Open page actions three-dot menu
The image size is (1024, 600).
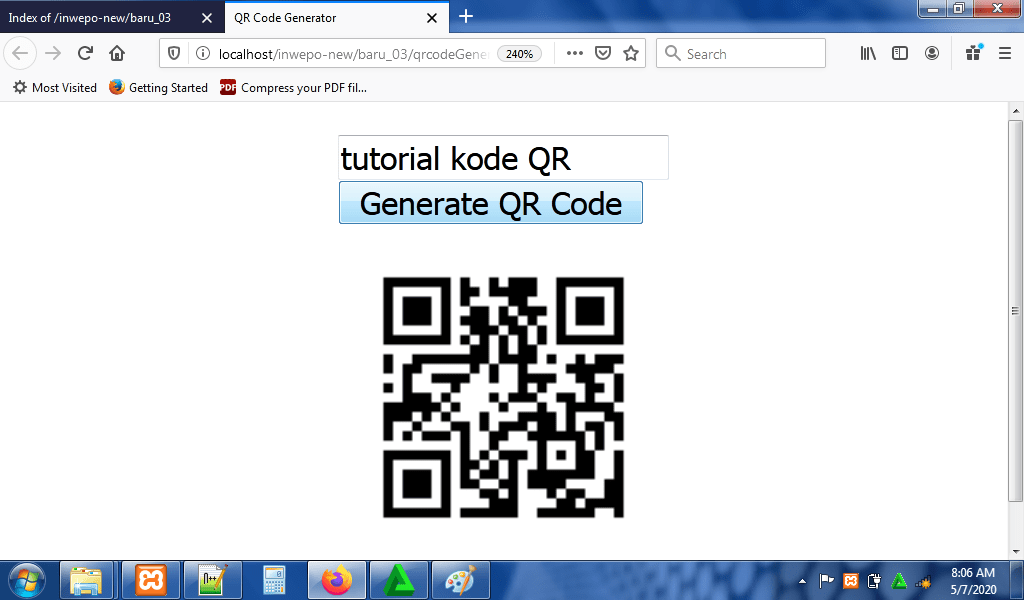pyautogui.click(x=575, y=54)
